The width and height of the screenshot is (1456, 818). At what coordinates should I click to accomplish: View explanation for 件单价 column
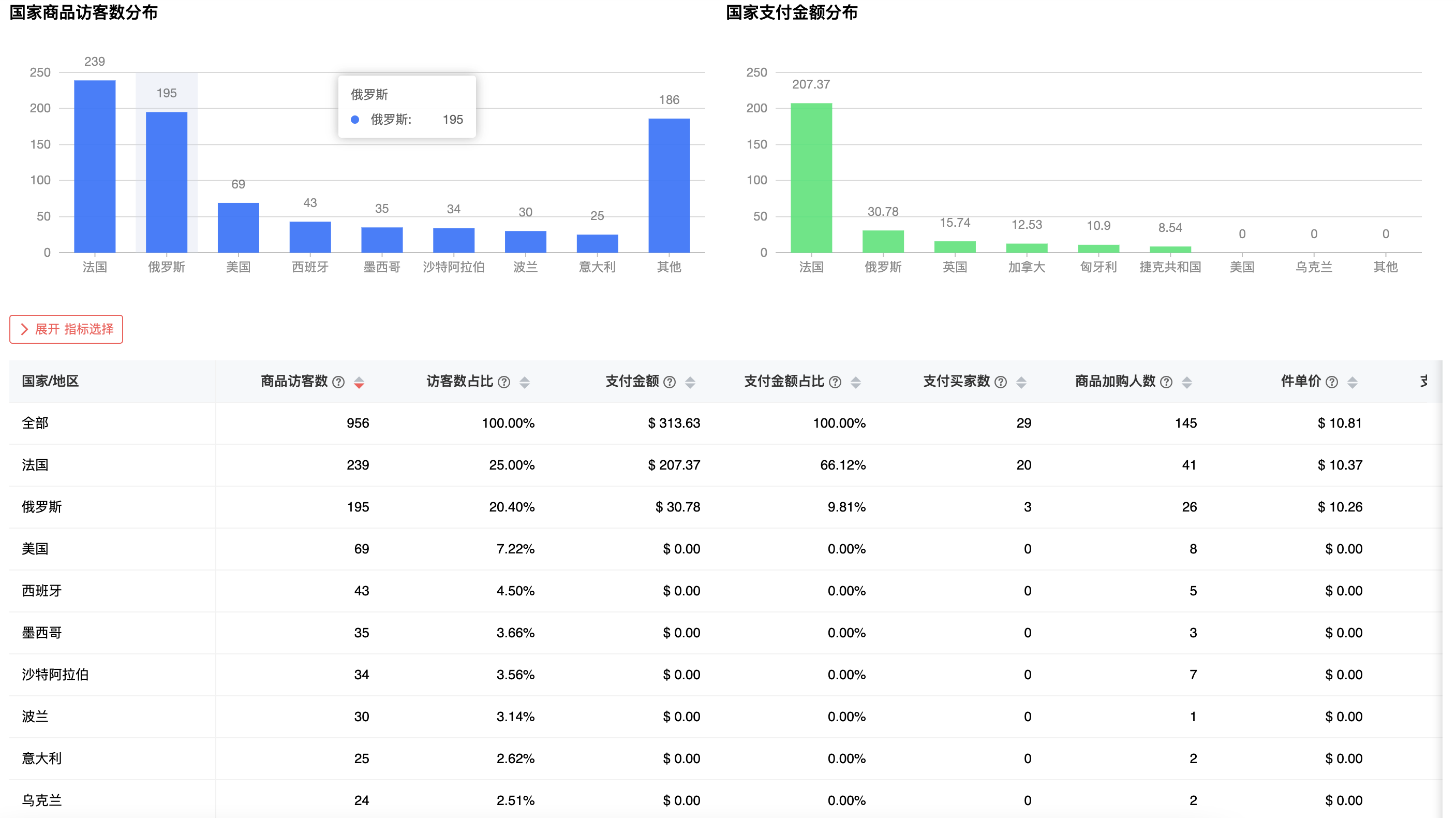[x=1332, y=382]
